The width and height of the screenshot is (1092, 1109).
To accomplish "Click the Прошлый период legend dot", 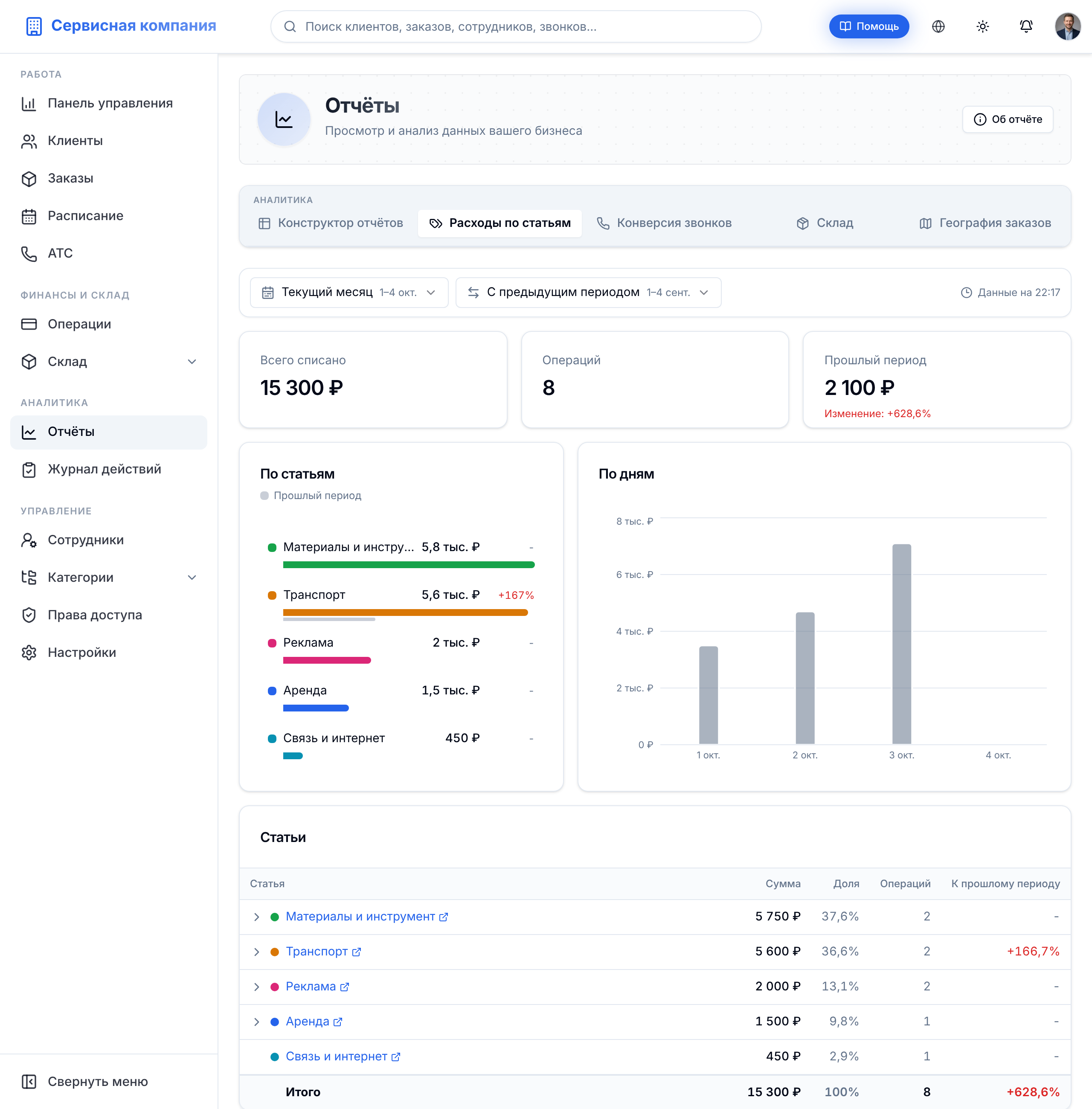I will [264, 496].
